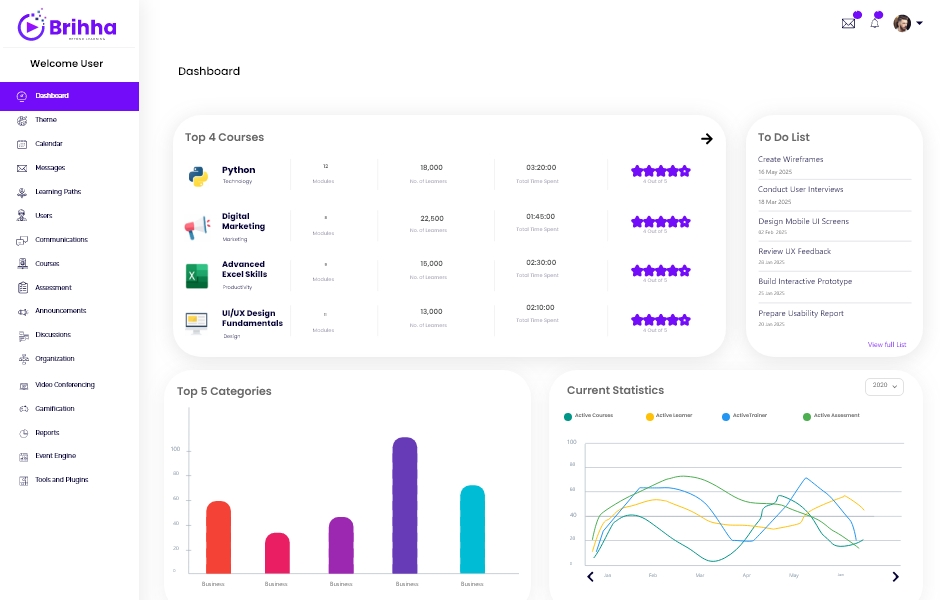Open Messages from the sidebar
940x600 pixels.
coord(20,167)
